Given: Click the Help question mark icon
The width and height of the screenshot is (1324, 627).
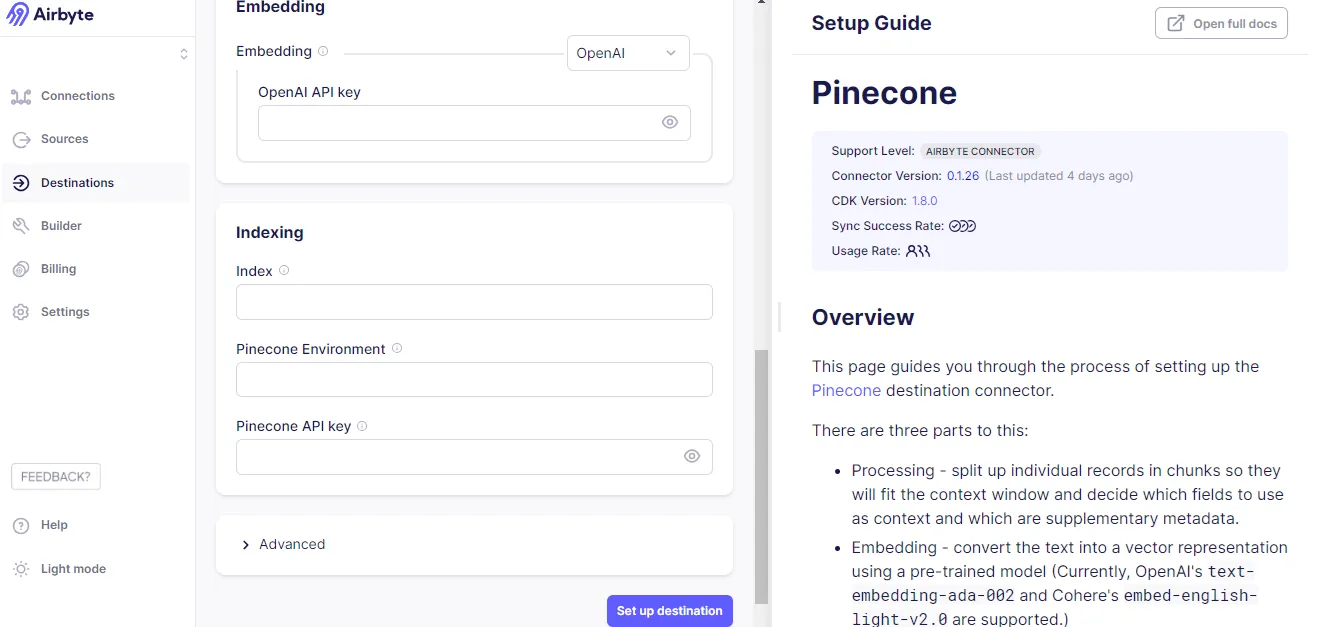Looking at the screenshot, I should pyautogui.click(x=21, y=525).
